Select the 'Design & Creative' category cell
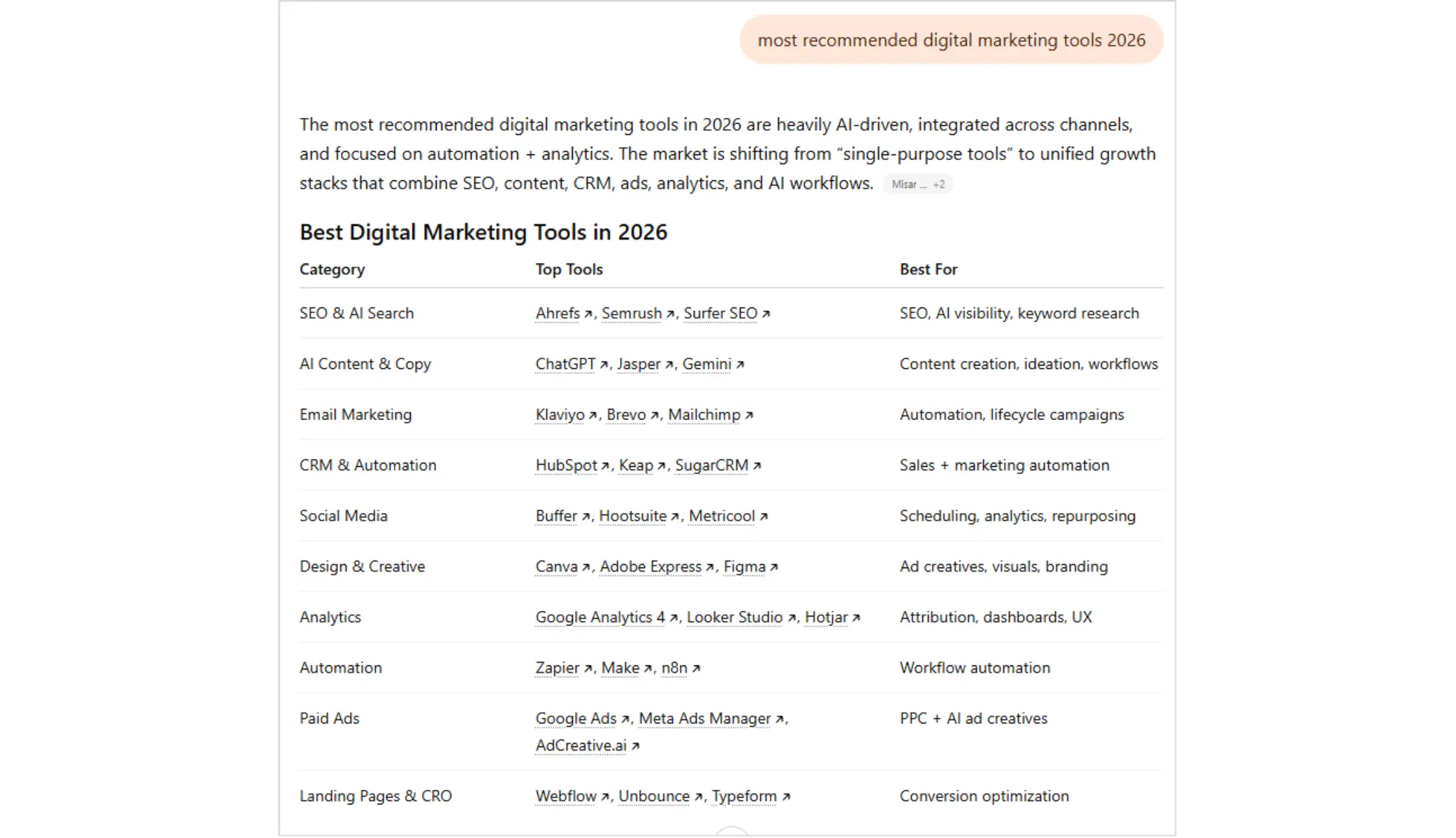 tap(362, 567)
